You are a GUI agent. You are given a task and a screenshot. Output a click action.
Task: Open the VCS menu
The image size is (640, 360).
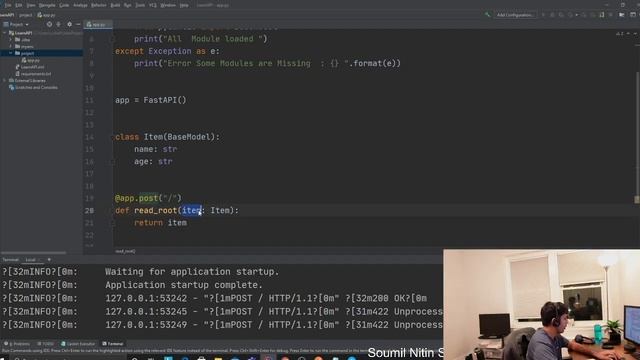pyautogui.click(x=153, y=5)
